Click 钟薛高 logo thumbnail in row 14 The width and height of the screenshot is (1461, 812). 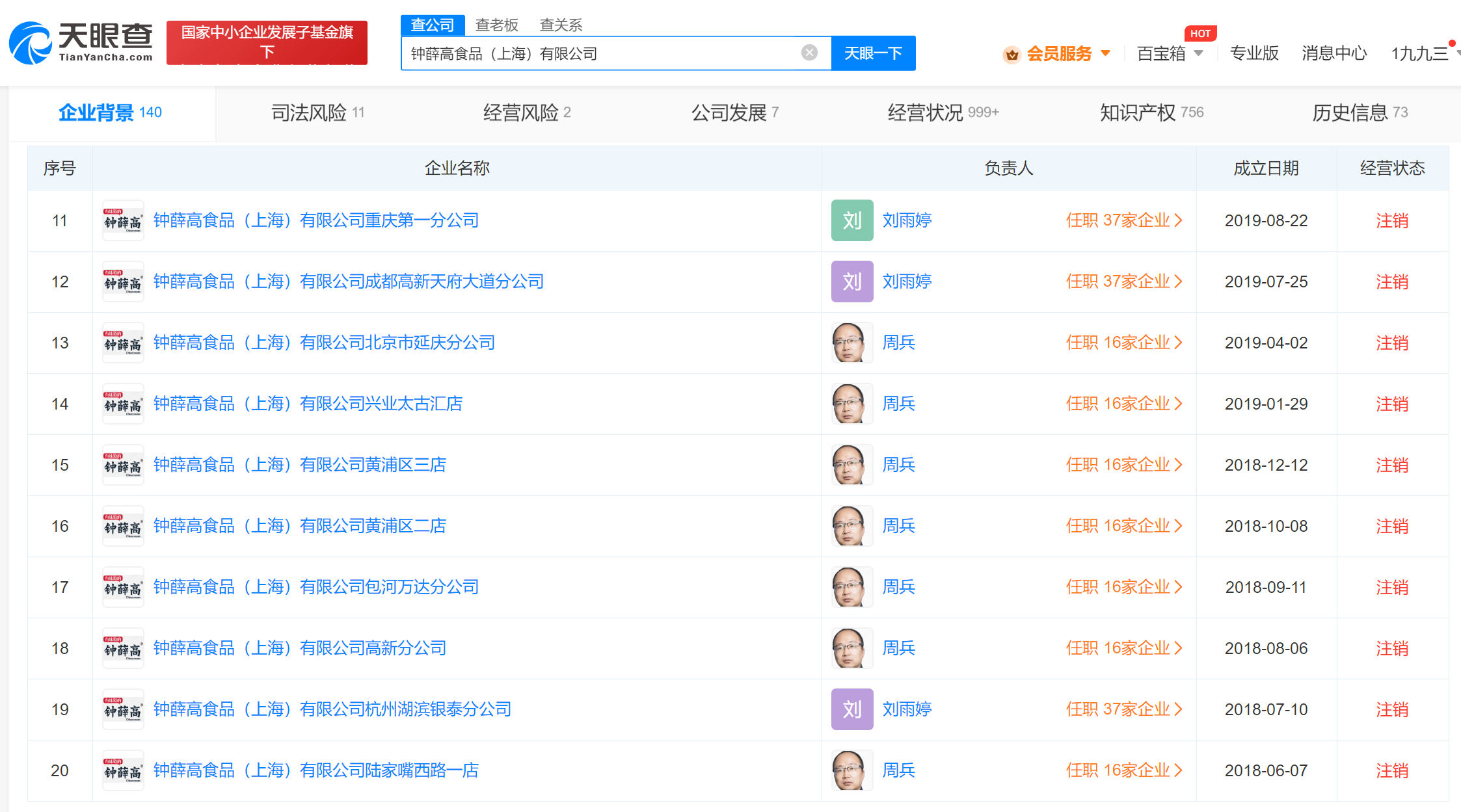point(123,404)
